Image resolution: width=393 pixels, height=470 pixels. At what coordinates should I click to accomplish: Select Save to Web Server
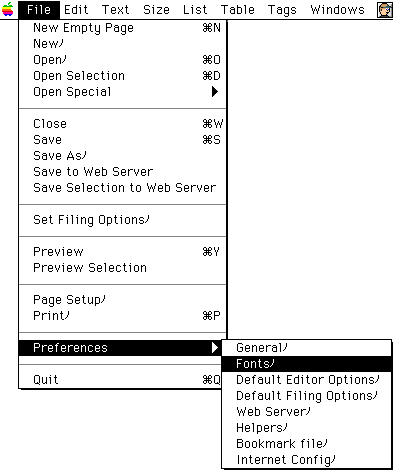(x=123, y=172)
